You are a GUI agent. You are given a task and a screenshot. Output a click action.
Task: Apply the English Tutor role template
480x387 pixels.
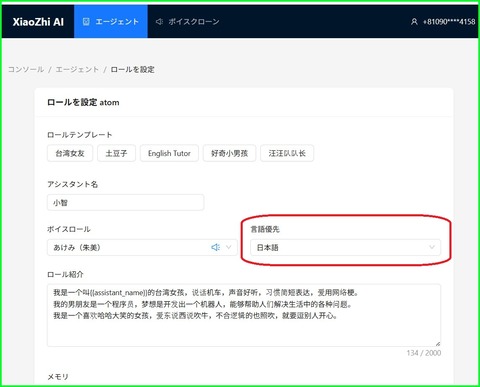(x=169, y=153)
